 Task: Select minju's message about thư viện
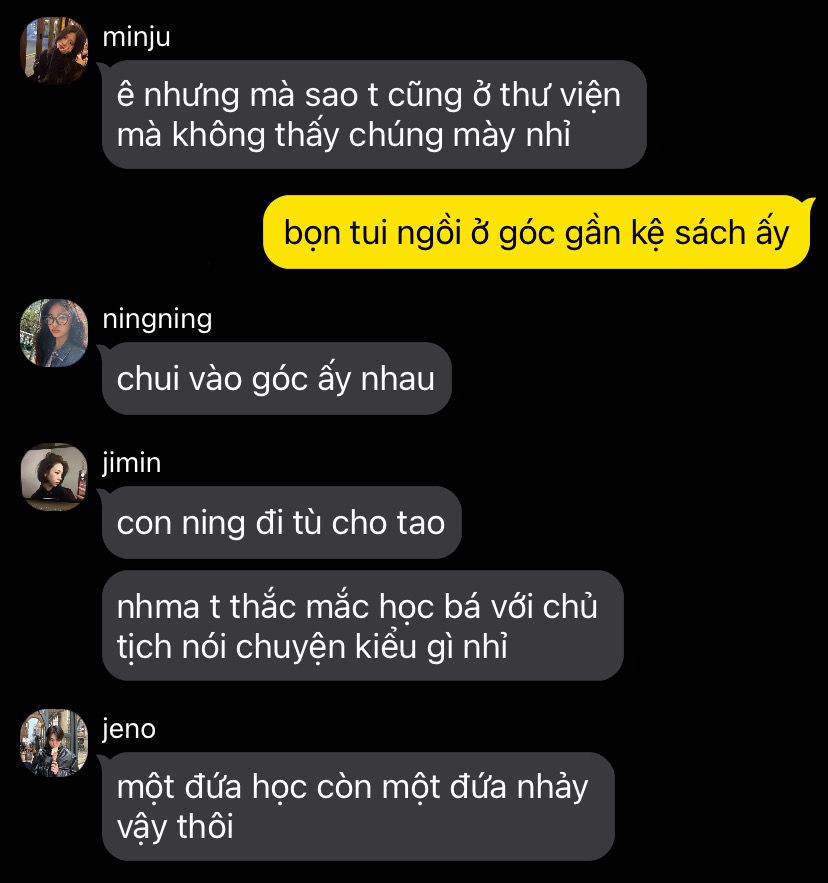374,114
